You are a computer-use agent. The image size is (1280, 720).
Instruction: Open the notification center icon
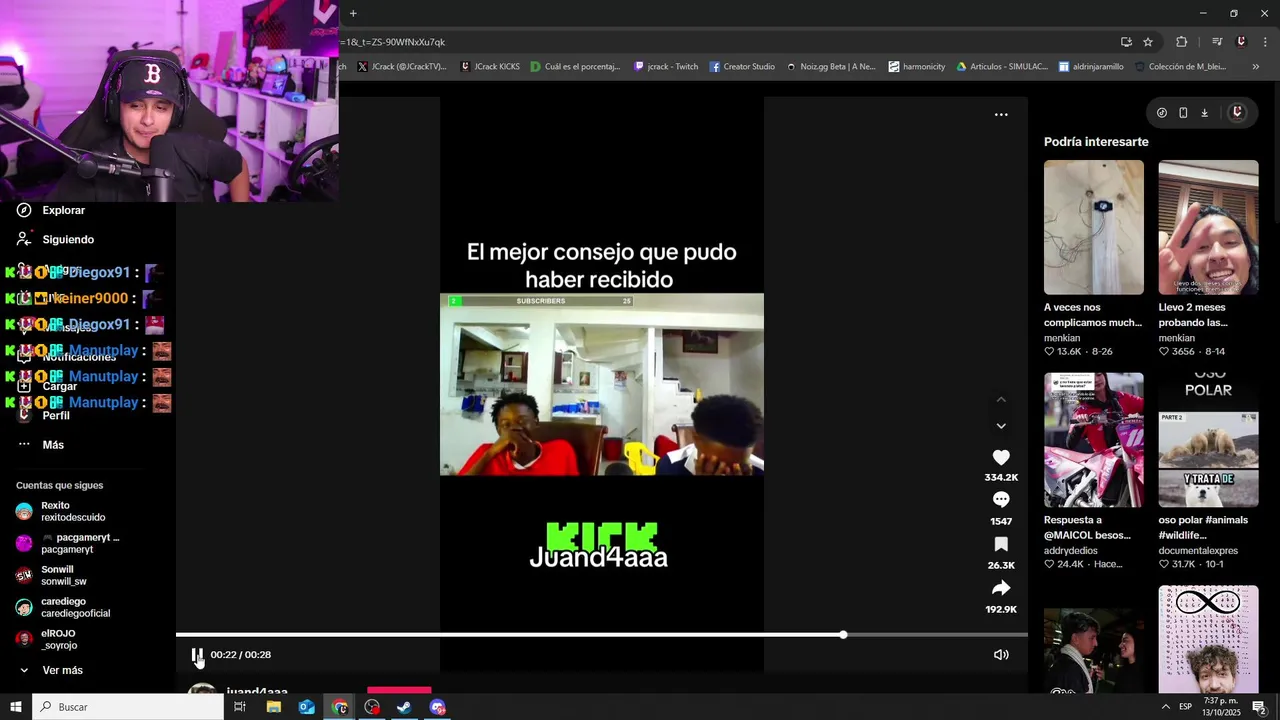click(1260, 707)
